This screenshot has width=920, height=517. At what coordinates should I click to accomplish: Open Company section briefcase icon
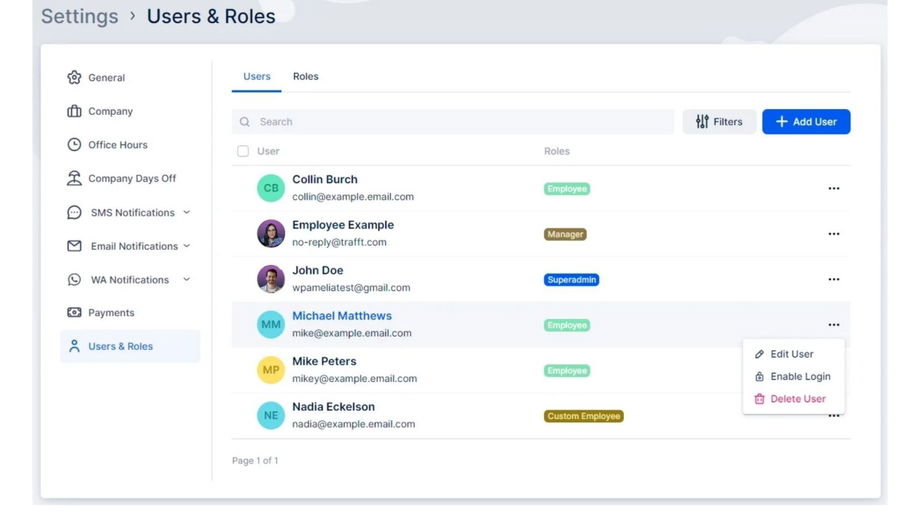point(74,111)
